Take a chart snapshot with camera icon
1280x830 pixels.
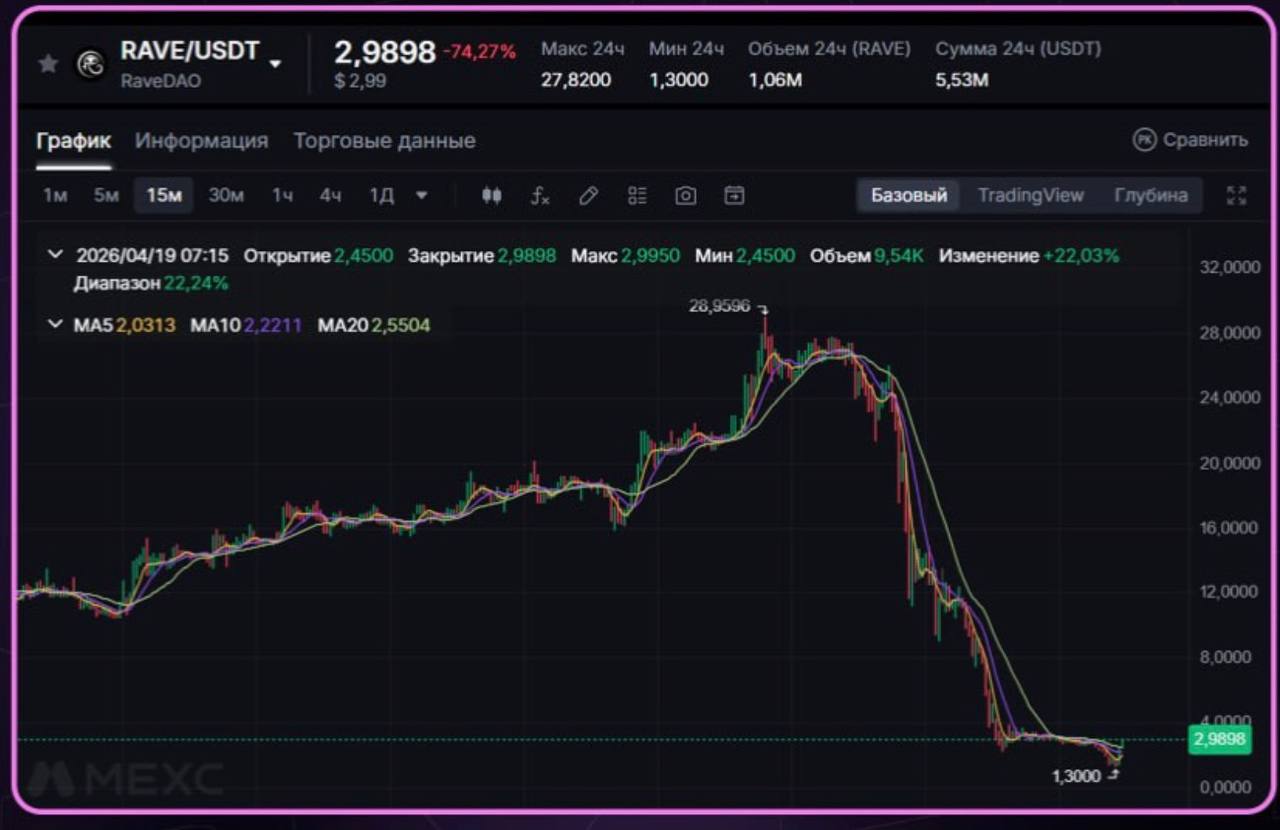click(685, 196)
